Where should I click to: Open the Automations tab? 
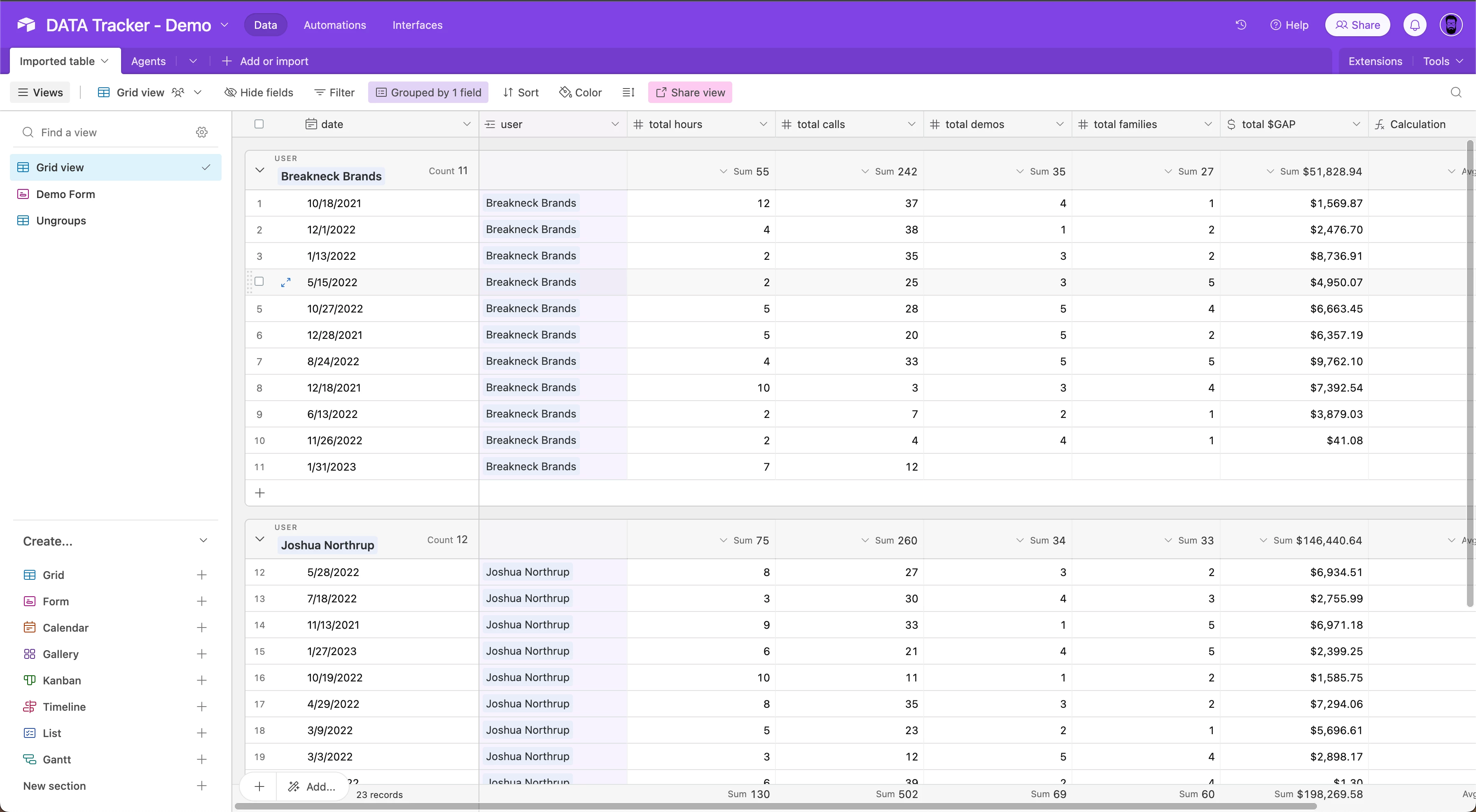(x=335, y=25)
